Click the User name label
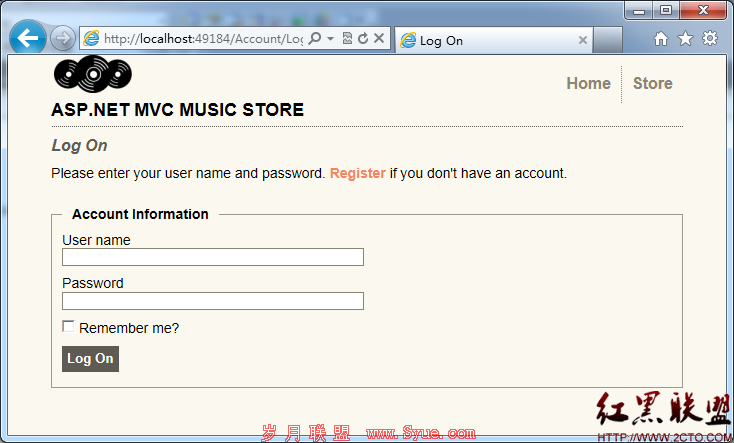The width and height of the screenshot is (734, 443). (x=96, y=240)
